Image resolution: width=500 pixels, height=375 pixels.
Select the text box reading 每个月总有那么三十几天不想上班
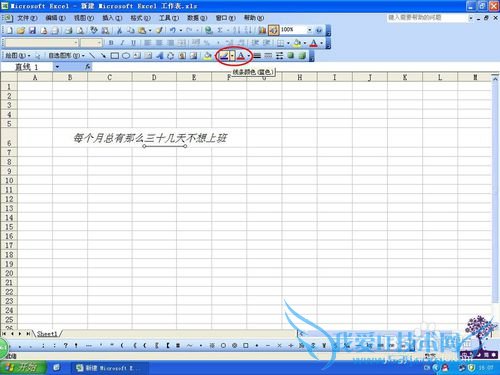point(150,138)
